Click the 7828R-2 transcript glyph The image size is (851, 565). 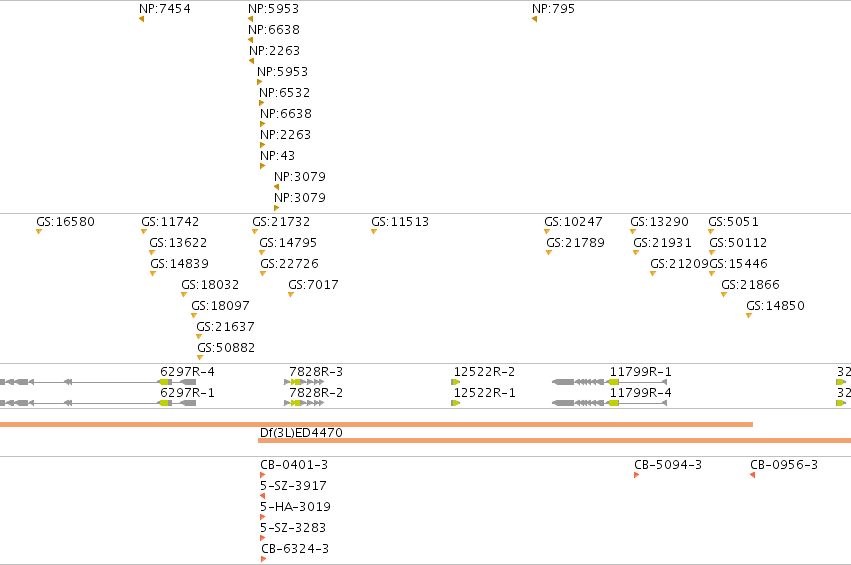[304, 403]
